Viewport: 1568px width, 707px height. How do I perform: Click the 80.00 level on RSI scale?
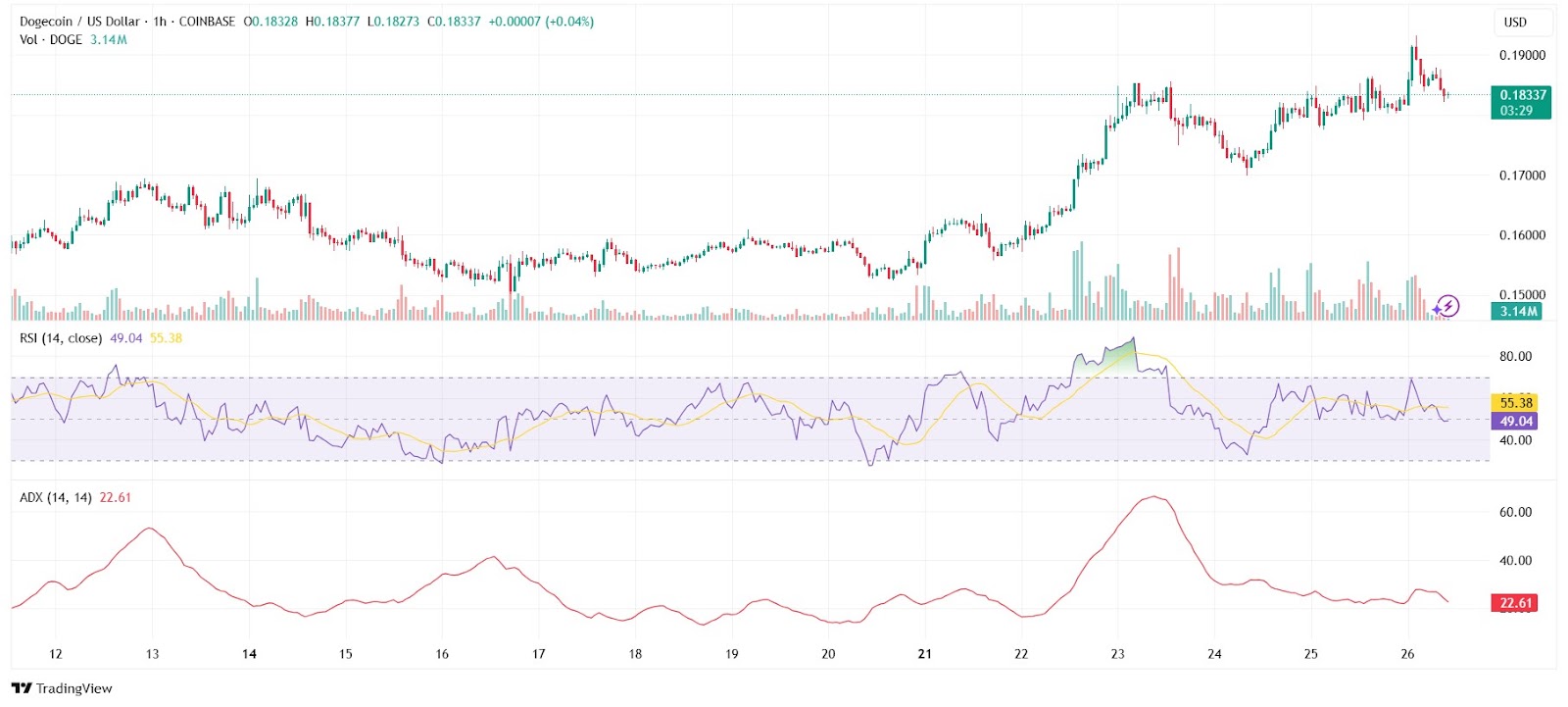(1515, 357)
